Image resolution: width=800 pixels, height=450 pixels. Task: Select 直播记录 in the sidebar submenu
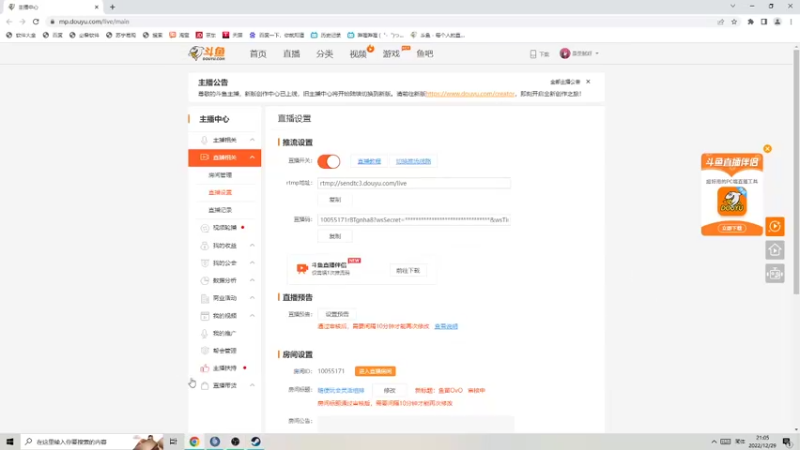click(220, 210)
